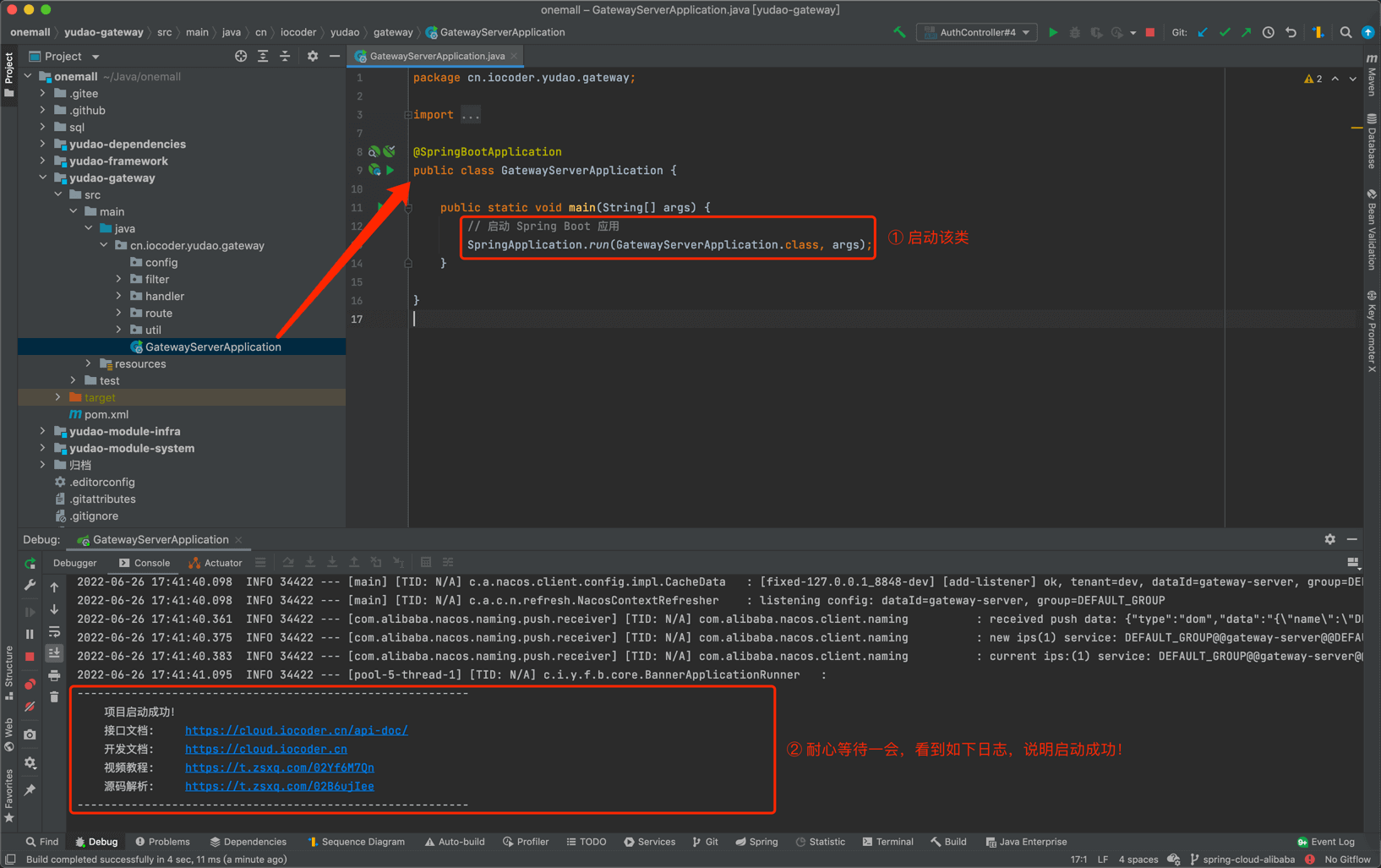Click the Rerun icon in Debug panel

pyautogui.click(x=30, y=564)
